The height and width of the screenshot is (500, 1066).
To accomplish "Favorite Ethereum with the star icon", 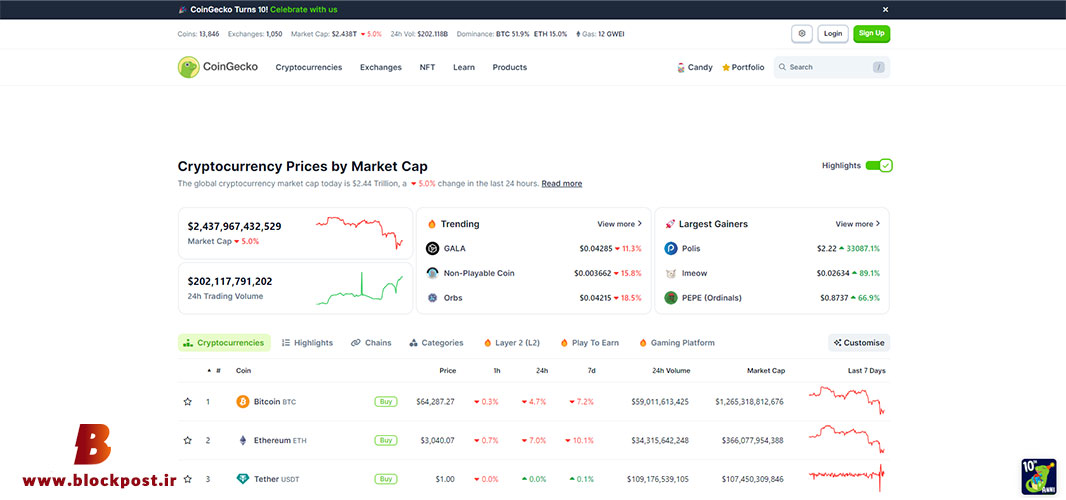I will (x=188, y=441).
